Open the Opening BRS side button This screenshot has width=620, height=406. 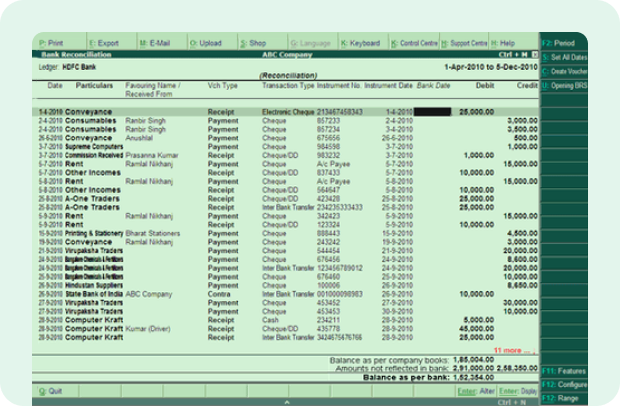pyautogui.click(x=564, y=85)
